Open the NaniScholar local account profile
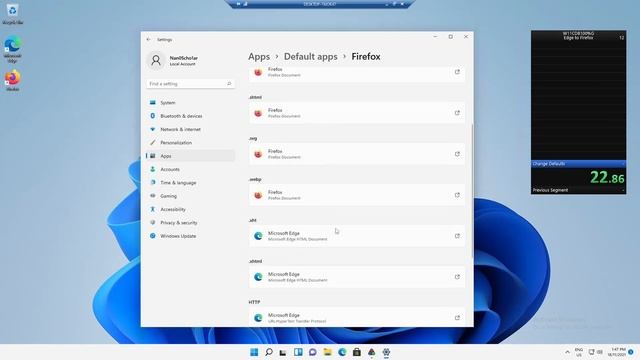The image size is (640, 360). click(x=174, y=60)
